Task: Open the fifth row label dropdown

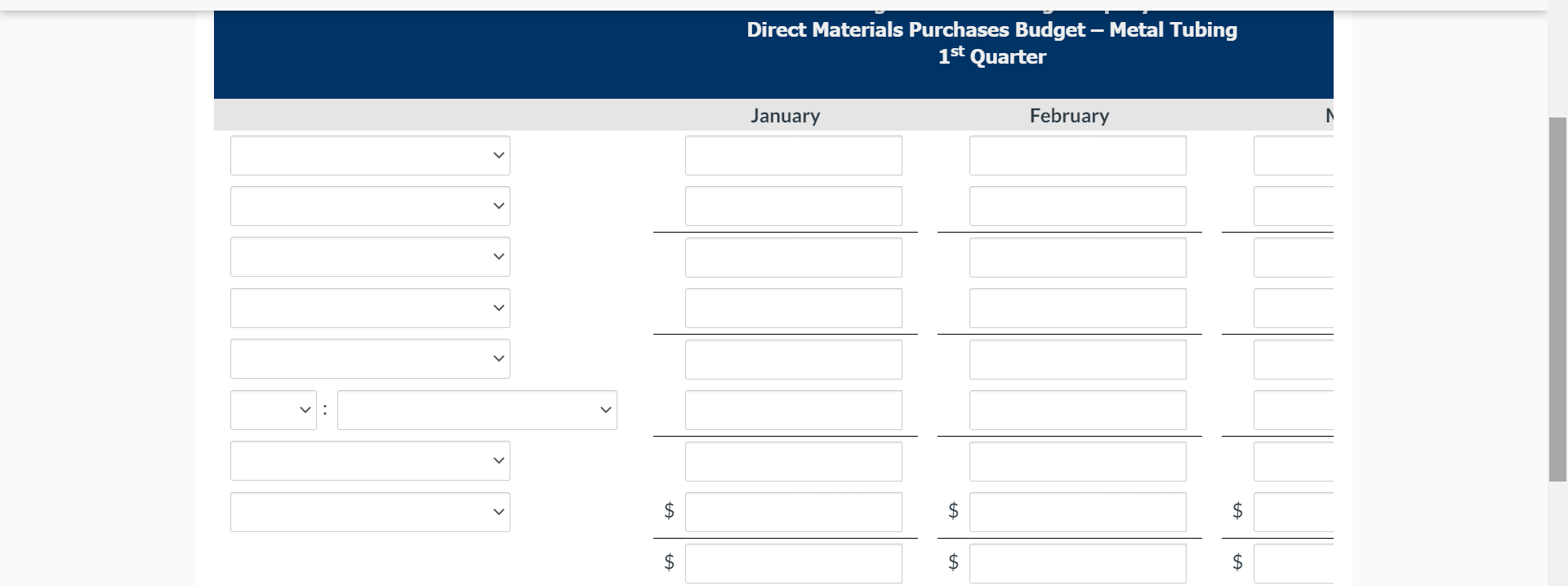Action: [x=370, y=358]
